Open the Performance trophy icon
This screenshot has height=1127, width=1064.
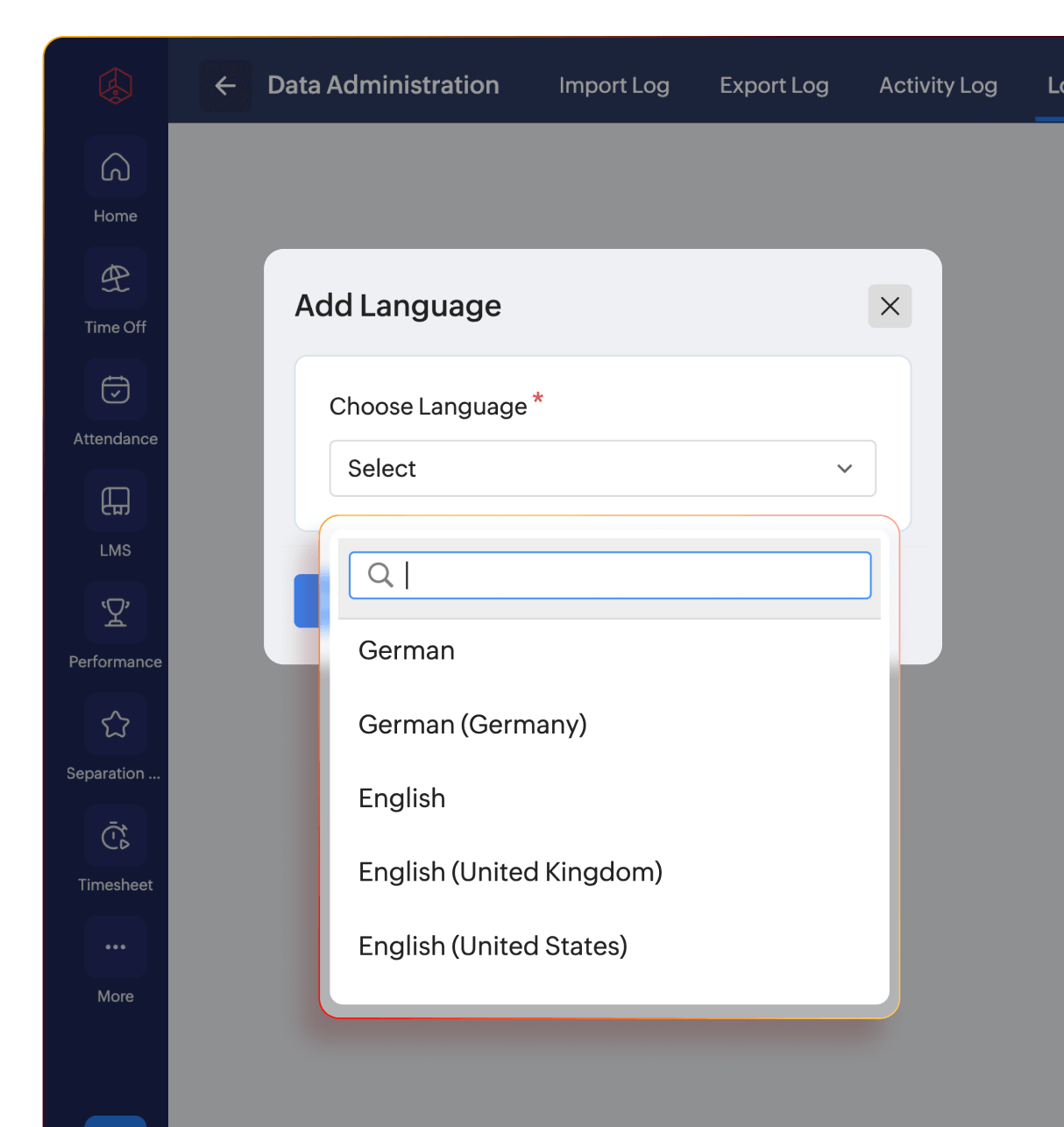point(115,612)
